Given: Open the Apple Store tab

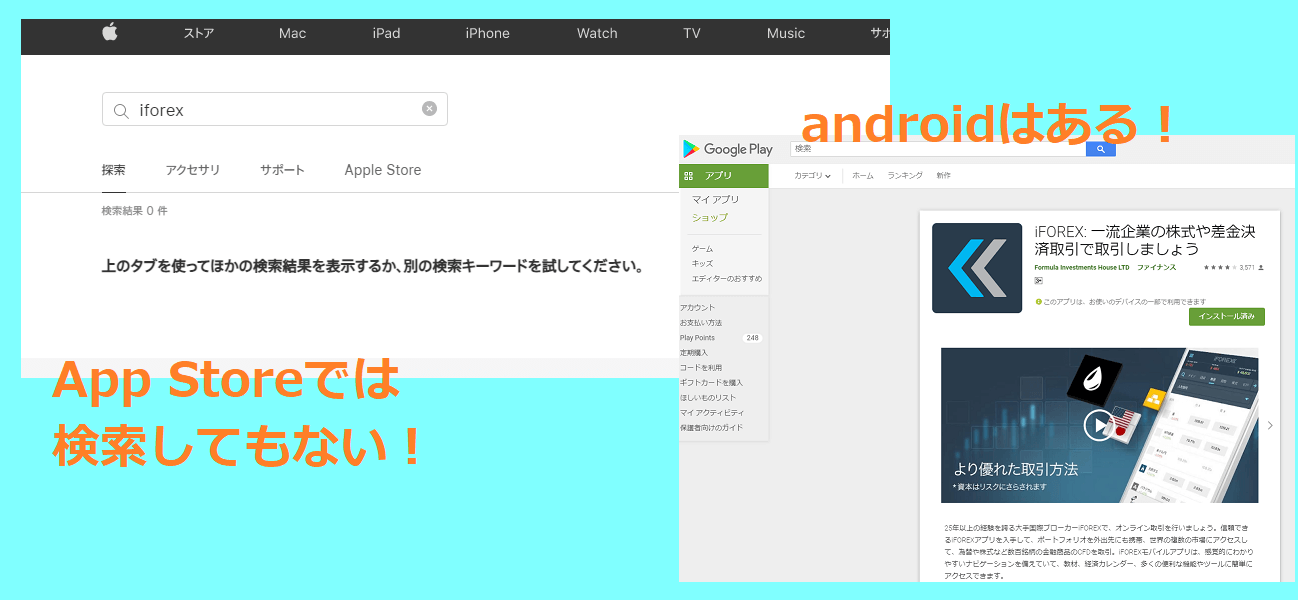Looking at the screenshot, I should click(x=382, y=170).
